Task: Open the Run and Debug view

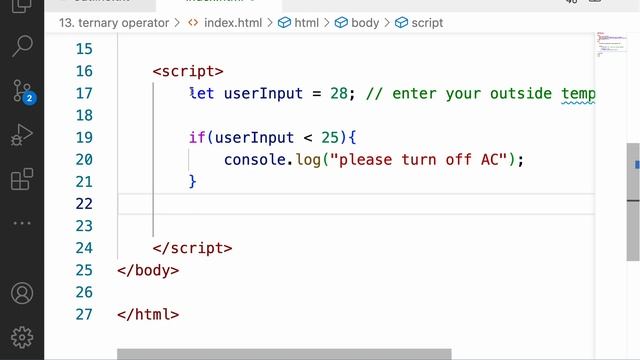Action: click(x=22, y=135)
